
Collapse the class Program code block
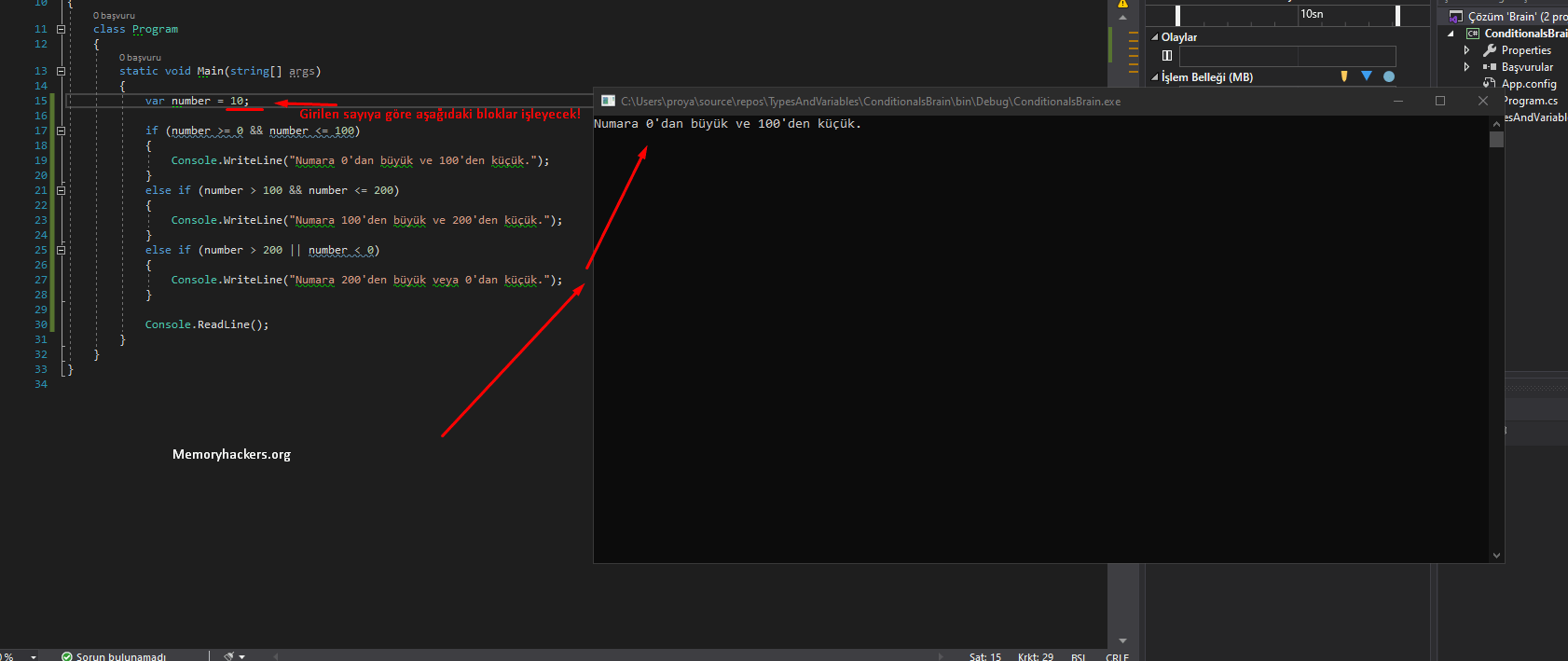click(61, 29)
